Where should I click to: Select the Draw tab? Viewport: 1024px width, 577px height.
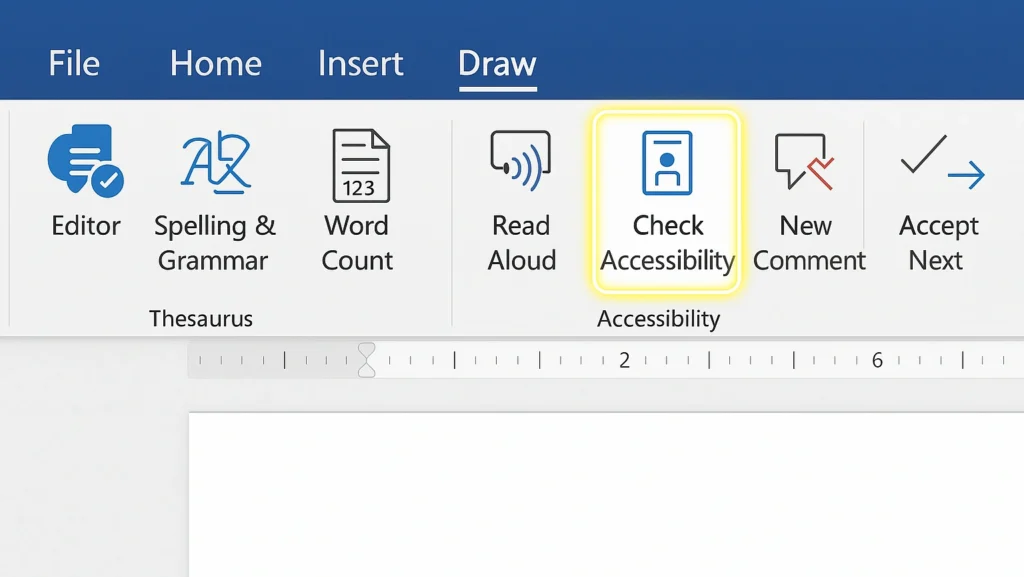pyautogui.click(x=497, y=63)
